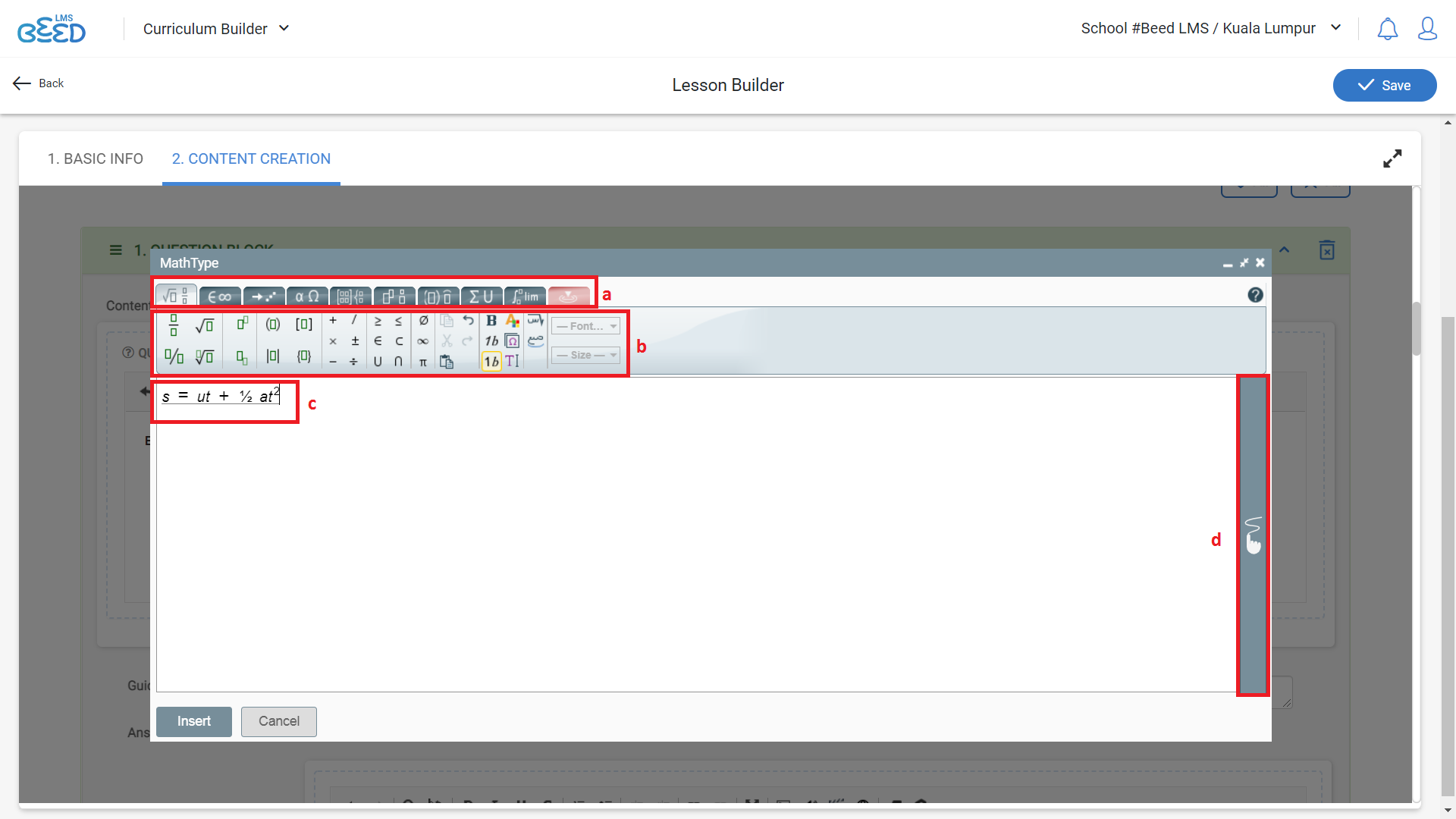Toggle bold formatting in MathType
The image size is (1456, 819).
(x=491, y=321)
